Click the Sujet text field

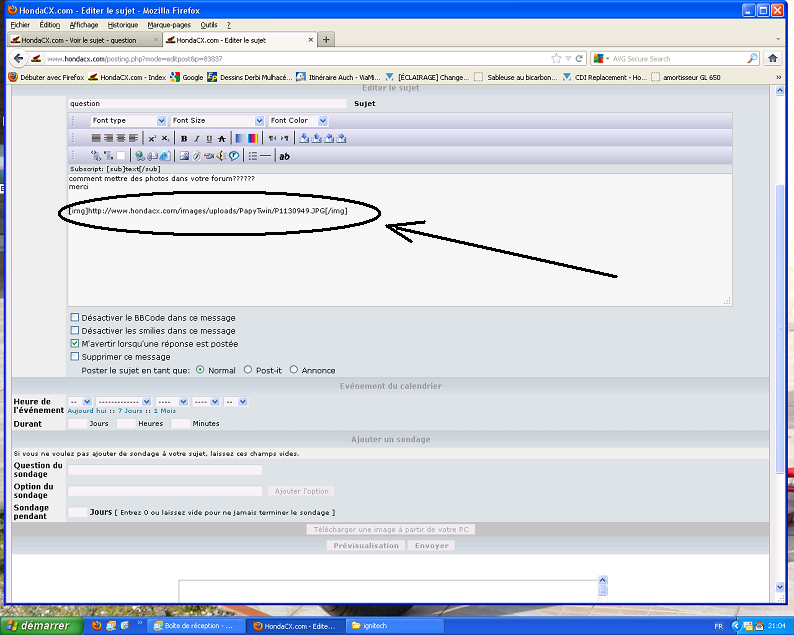click(208, 103)
